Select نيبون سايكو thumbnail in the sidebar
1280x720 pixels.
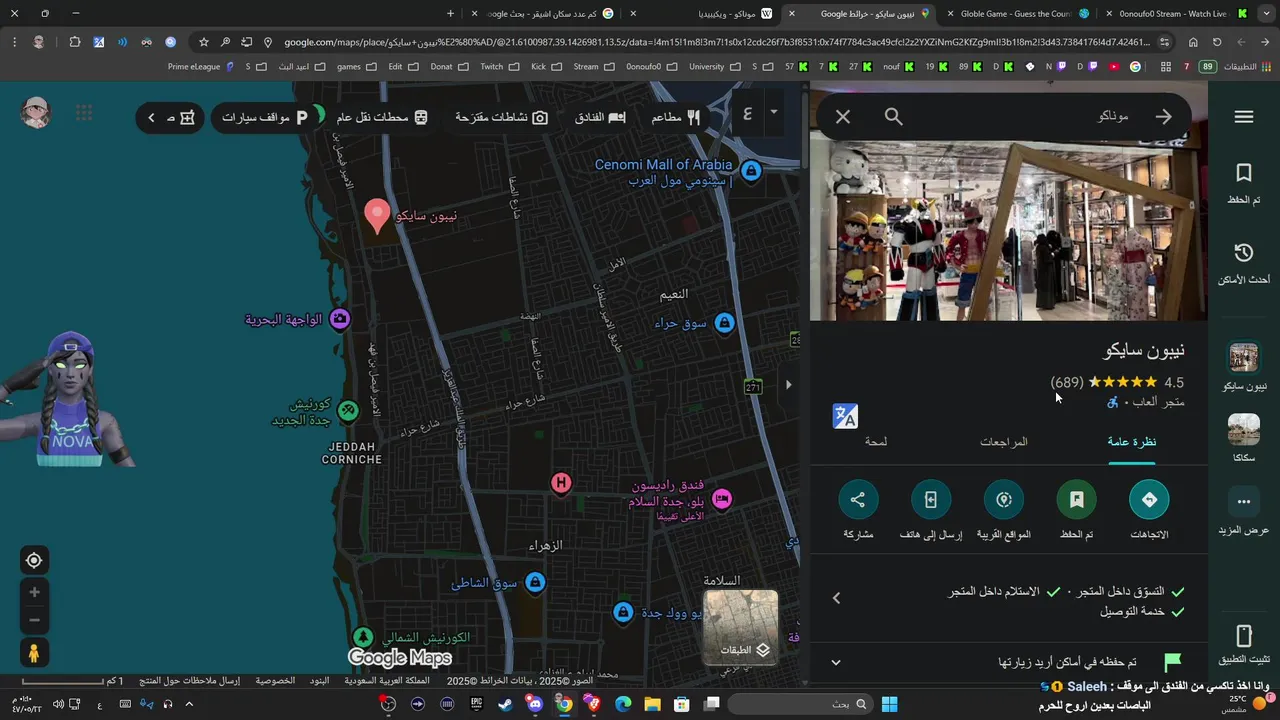click(x=1244, y=357)
